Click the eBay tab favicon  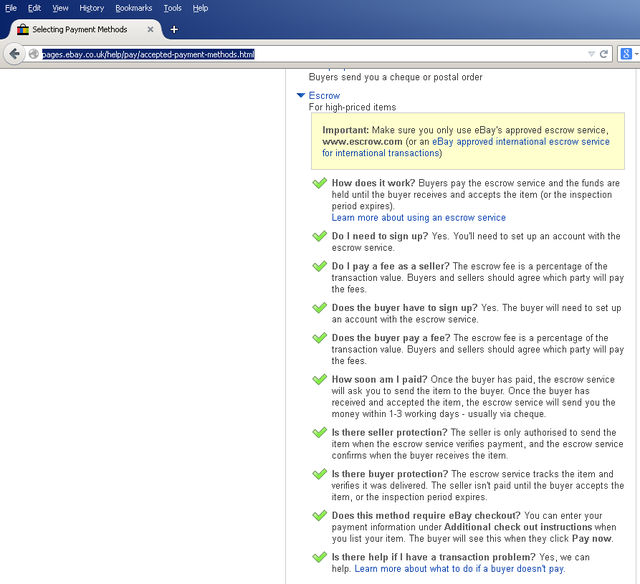(23, 29)
